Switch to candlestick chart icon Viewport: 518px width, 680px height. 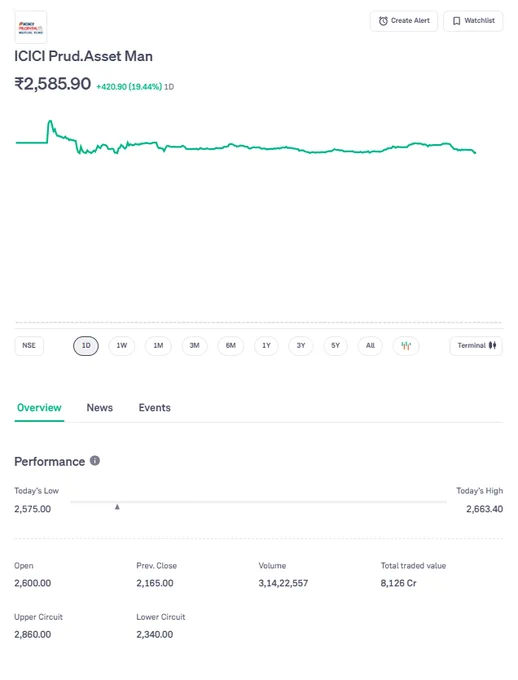coord(406,346)
